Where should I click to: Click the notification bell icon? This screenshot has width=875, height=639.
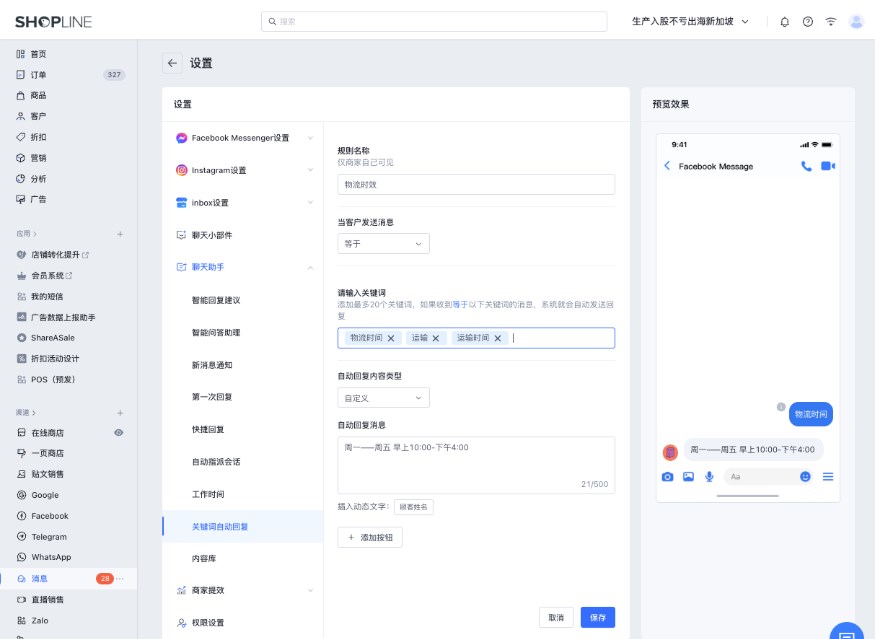[785, 22]
